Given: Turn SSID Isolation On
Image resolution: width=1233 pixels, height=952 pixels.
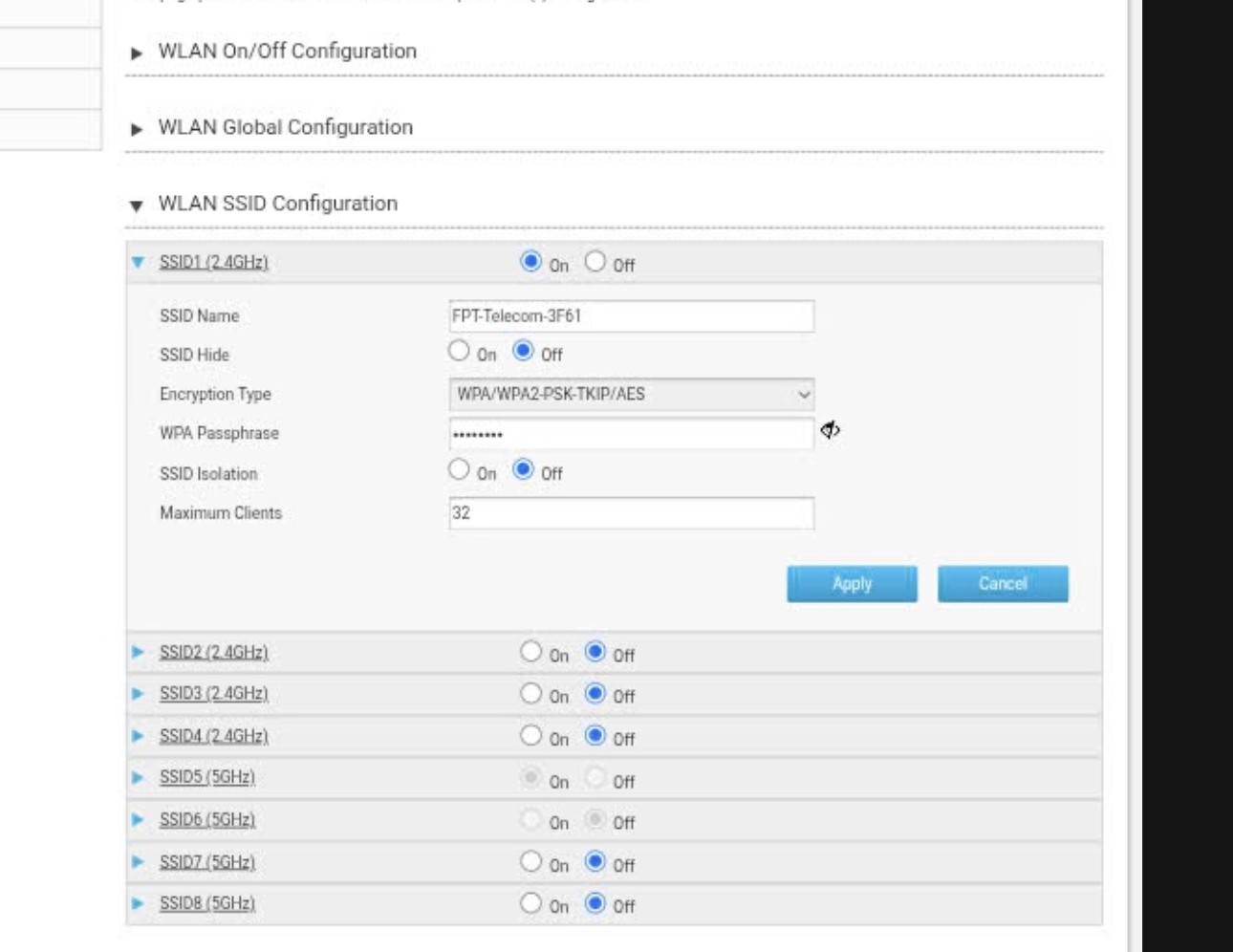Looking at the screenshot, I should [x=459, y=469].
